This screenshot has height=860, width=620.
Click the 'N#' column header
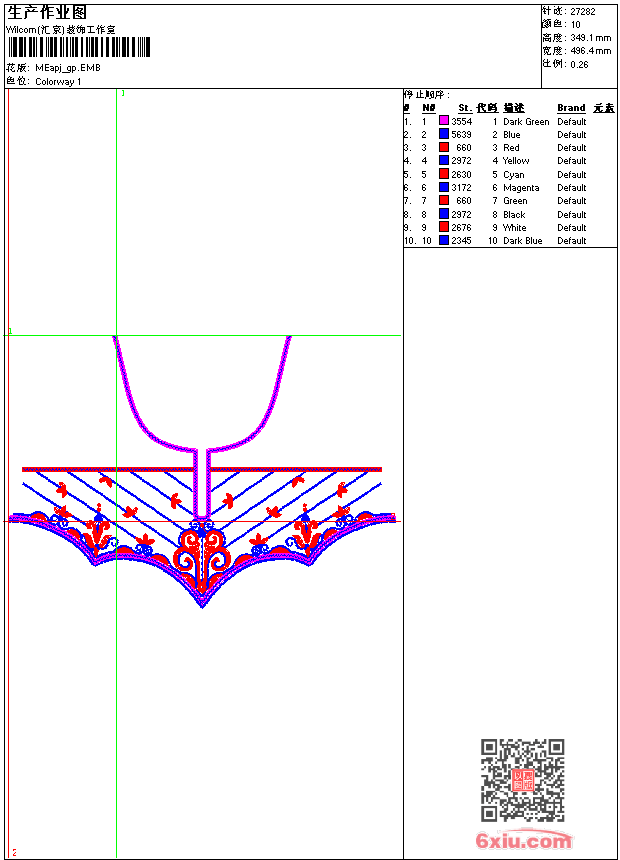point(429,108)
